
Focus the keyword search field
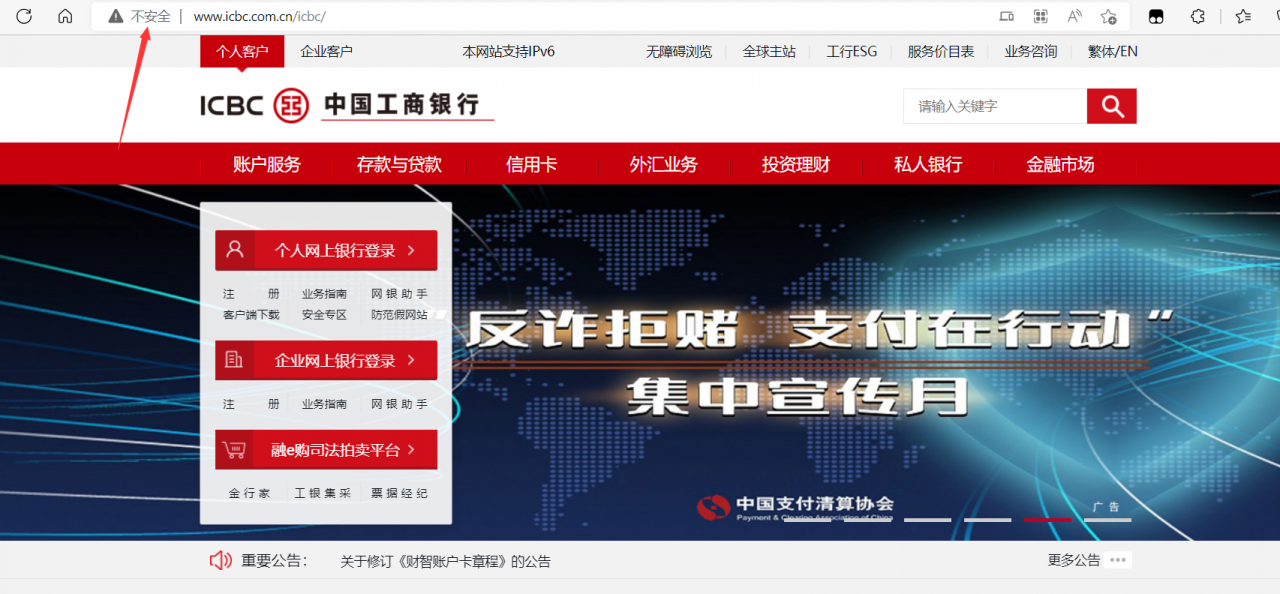point(995,106)
